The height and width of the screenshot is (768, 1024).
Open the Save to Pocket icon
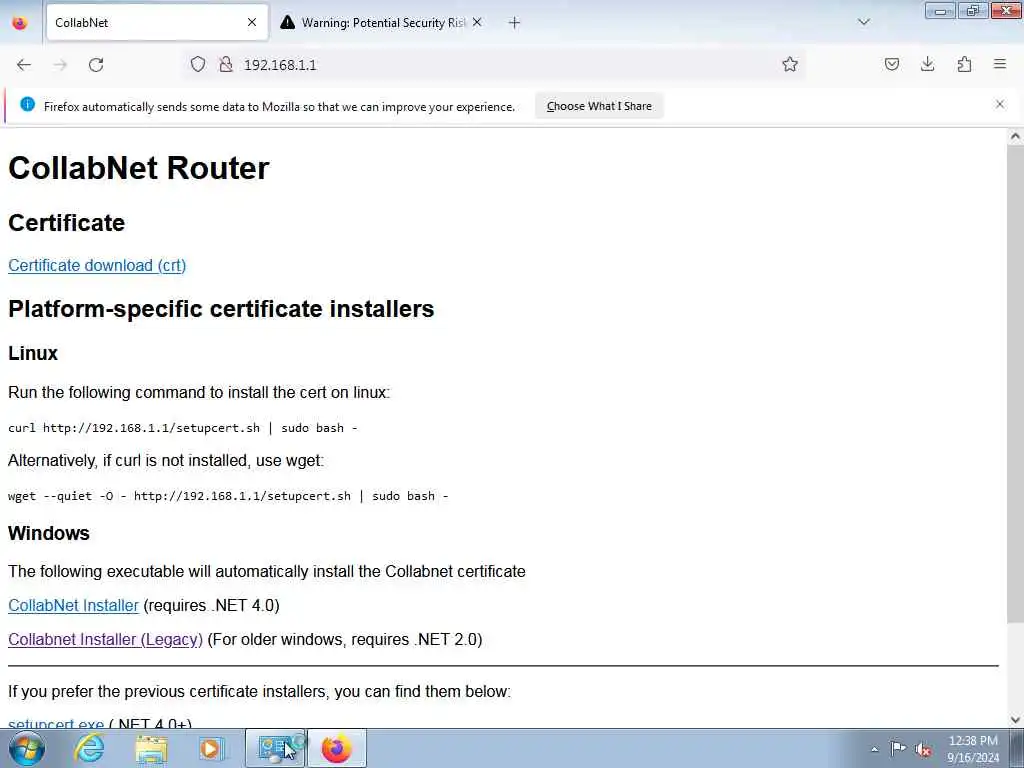pos(891,64)
